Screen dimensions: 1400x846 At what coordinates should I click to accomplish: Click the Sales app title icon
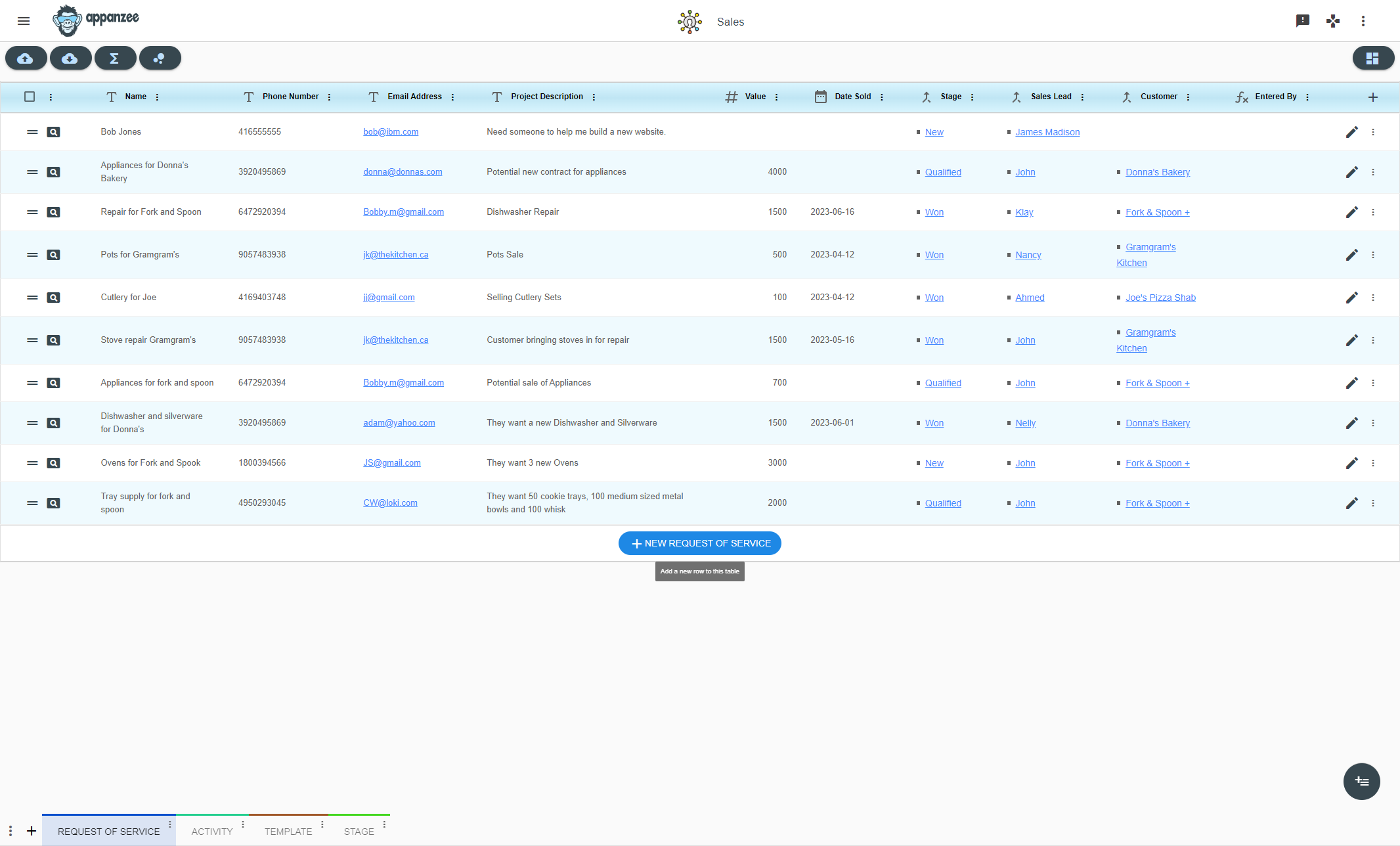689,22
